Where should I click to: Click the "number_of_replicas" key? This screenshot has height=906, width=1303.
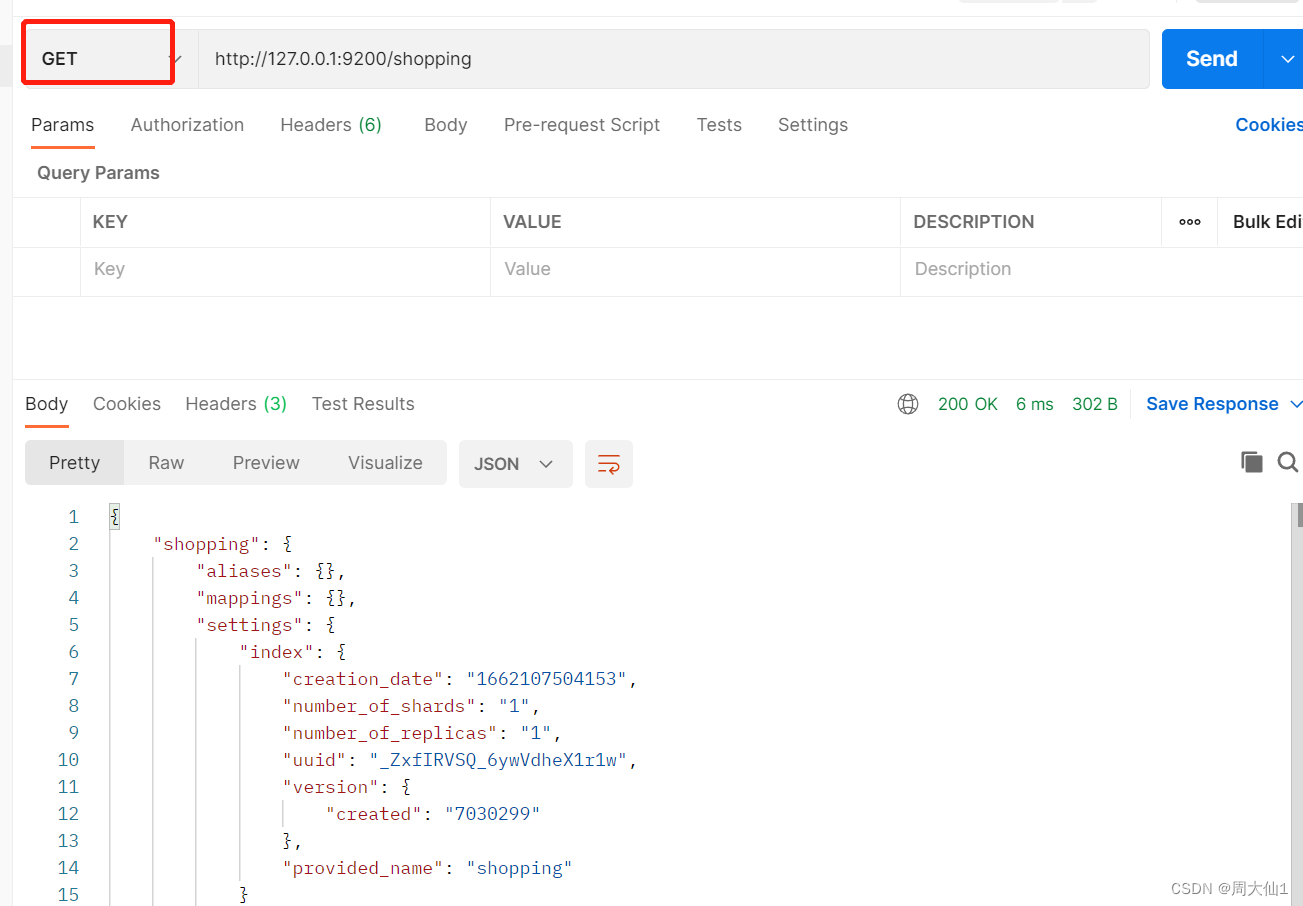pyautogui.click(x=390, y=733)
